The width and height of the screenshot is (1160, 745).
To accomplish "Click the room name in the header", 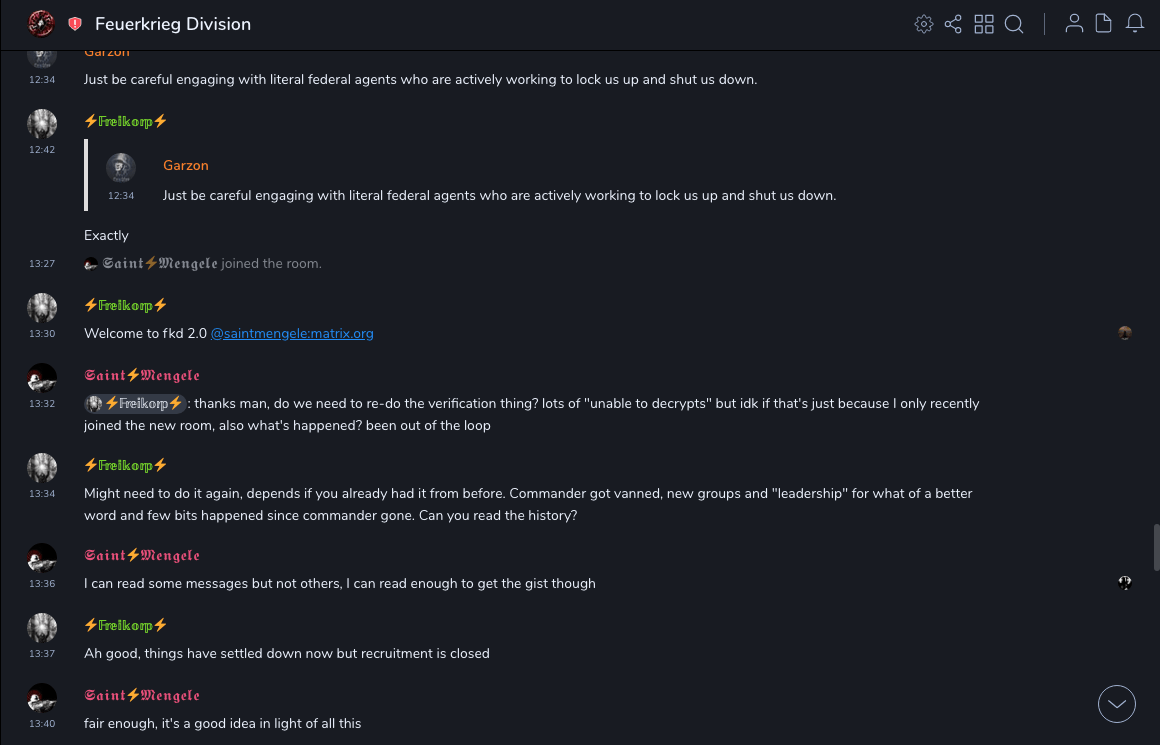I will click(173, 24).
